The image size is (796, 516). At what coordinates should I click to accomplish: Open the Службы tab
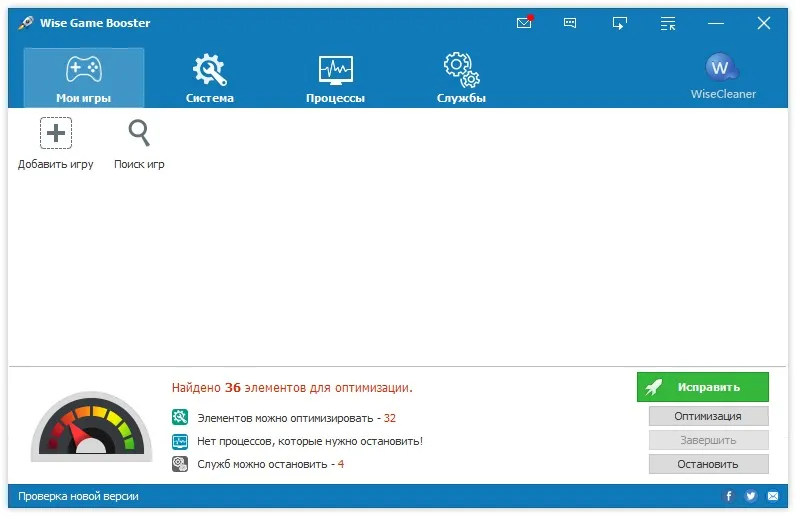coord(461,78)
